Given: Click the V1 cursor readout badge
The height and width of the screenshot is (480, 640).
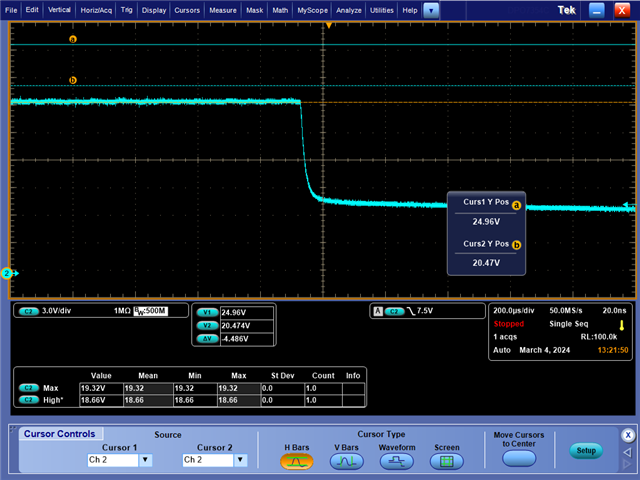Looking at the screenshot, I should (x=207, y=313).
